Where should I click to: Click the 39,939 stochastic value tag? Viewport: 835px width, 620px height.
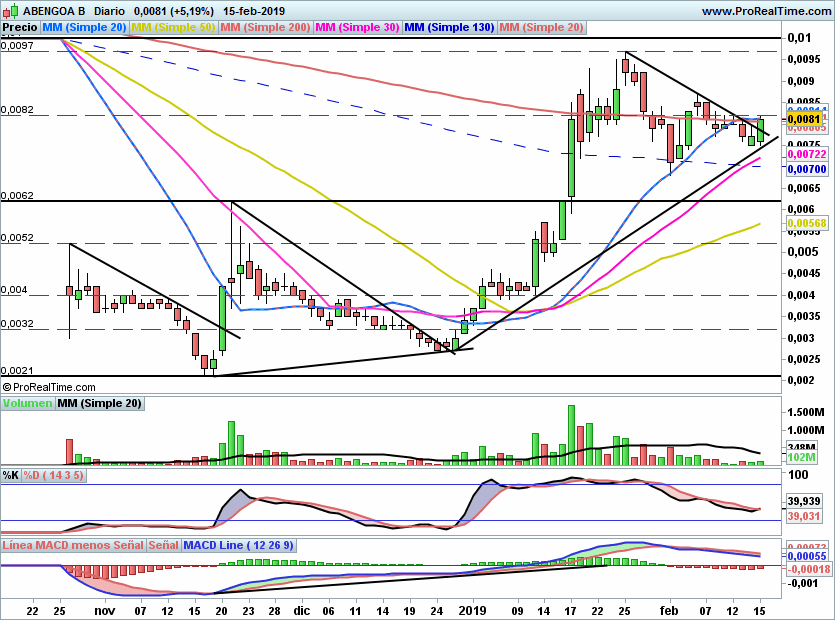click(804, 501)
